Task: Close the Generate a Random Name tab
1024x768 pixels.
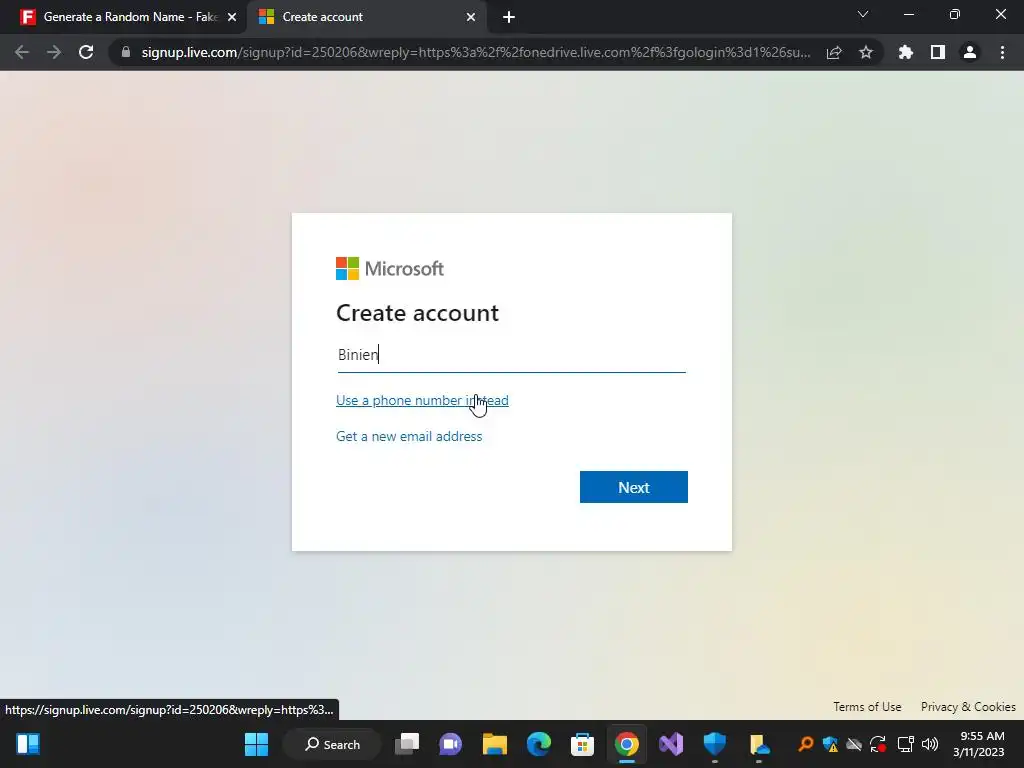Action: 232,17
